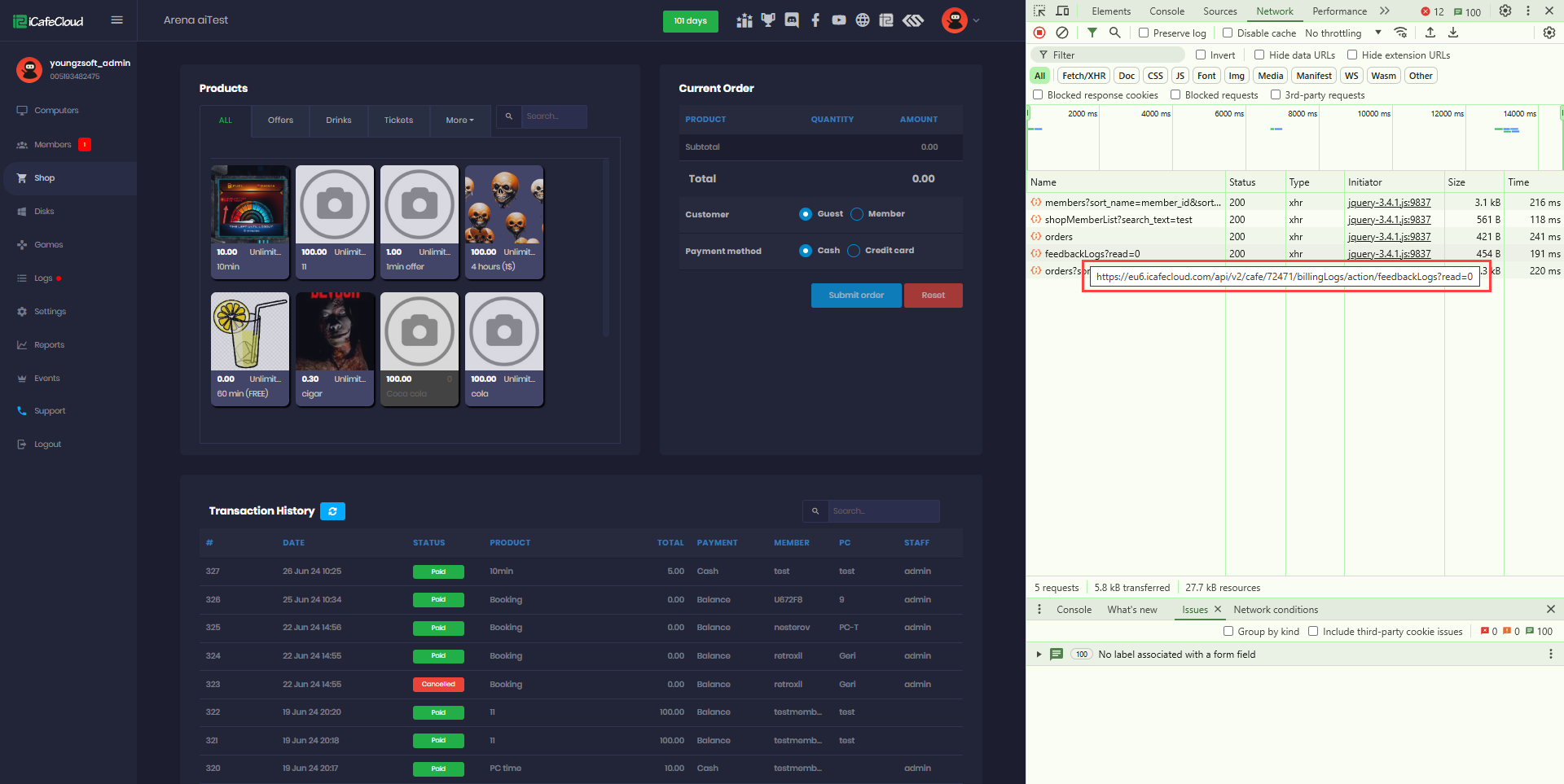Check the Disable cache option
Screen dimensions: 1564x784
tap(1228, 33)
